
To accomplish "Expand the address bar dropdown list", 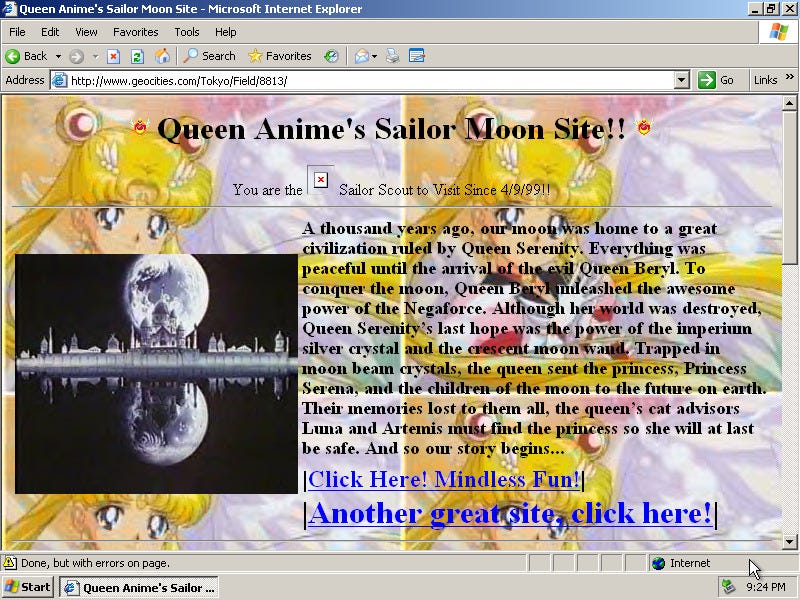I will 682,81.
